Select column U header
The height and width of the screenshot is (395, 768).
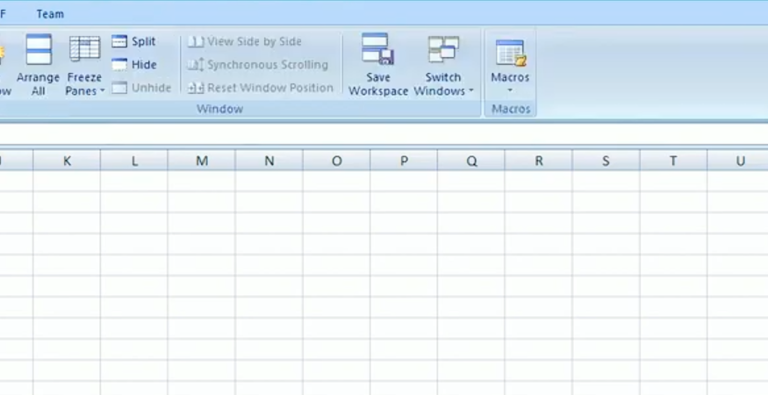[738, 161]
